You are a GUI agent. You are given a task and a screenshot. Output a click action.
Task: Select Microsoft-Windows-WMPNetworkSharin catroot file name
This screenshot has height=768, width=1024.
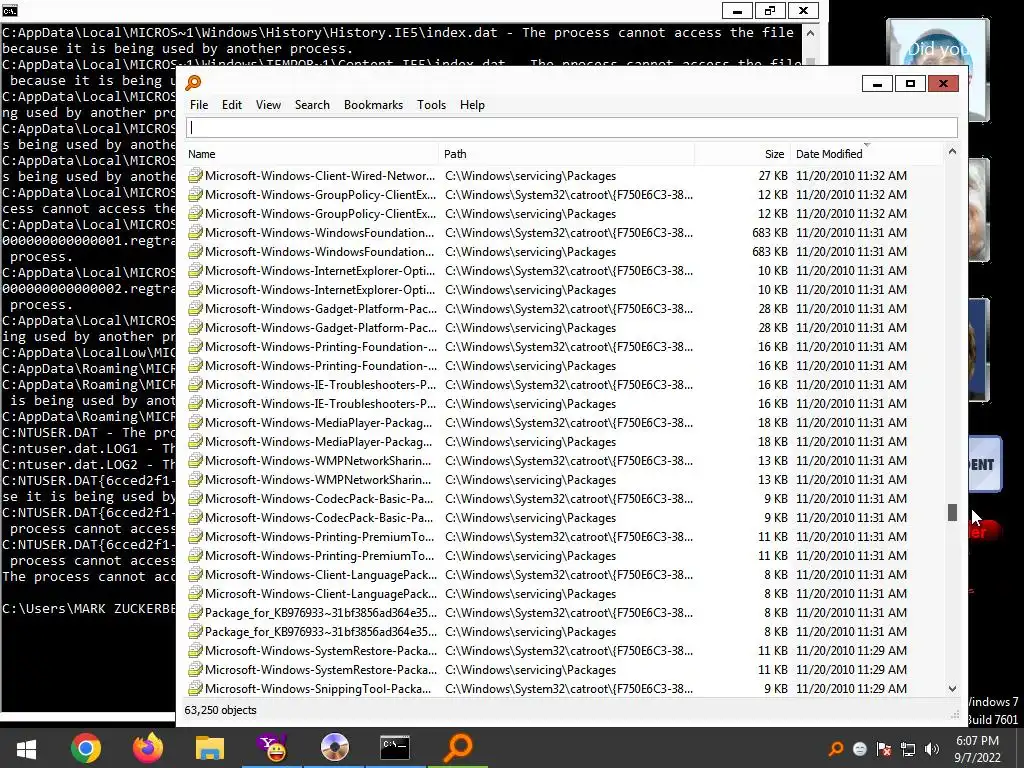tap(318, 460)
